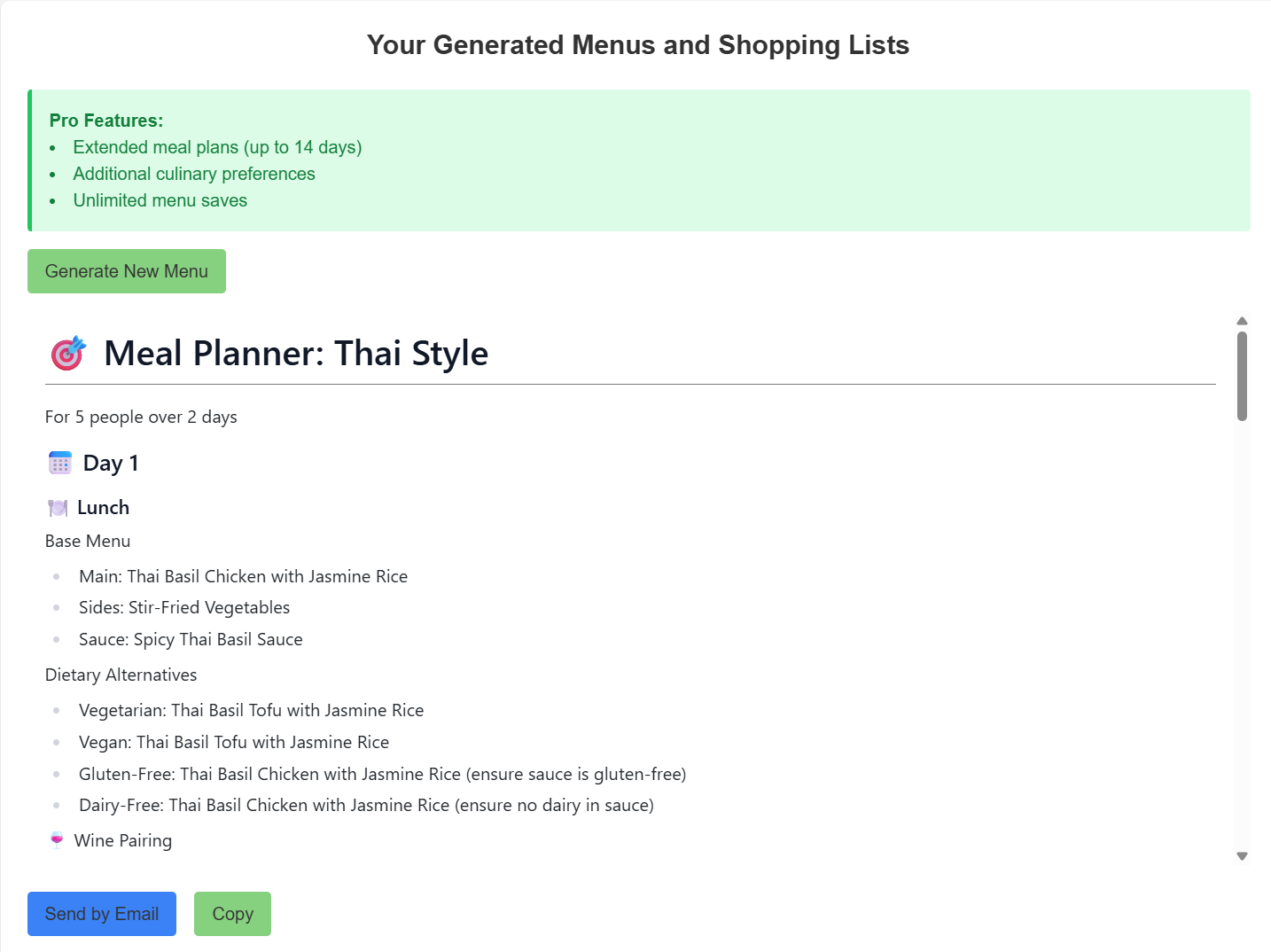Image resolution: width=1271 pixels, height=952 pixels.
Task: Click the Unlimited menu saves feature line
Action: 160,200
